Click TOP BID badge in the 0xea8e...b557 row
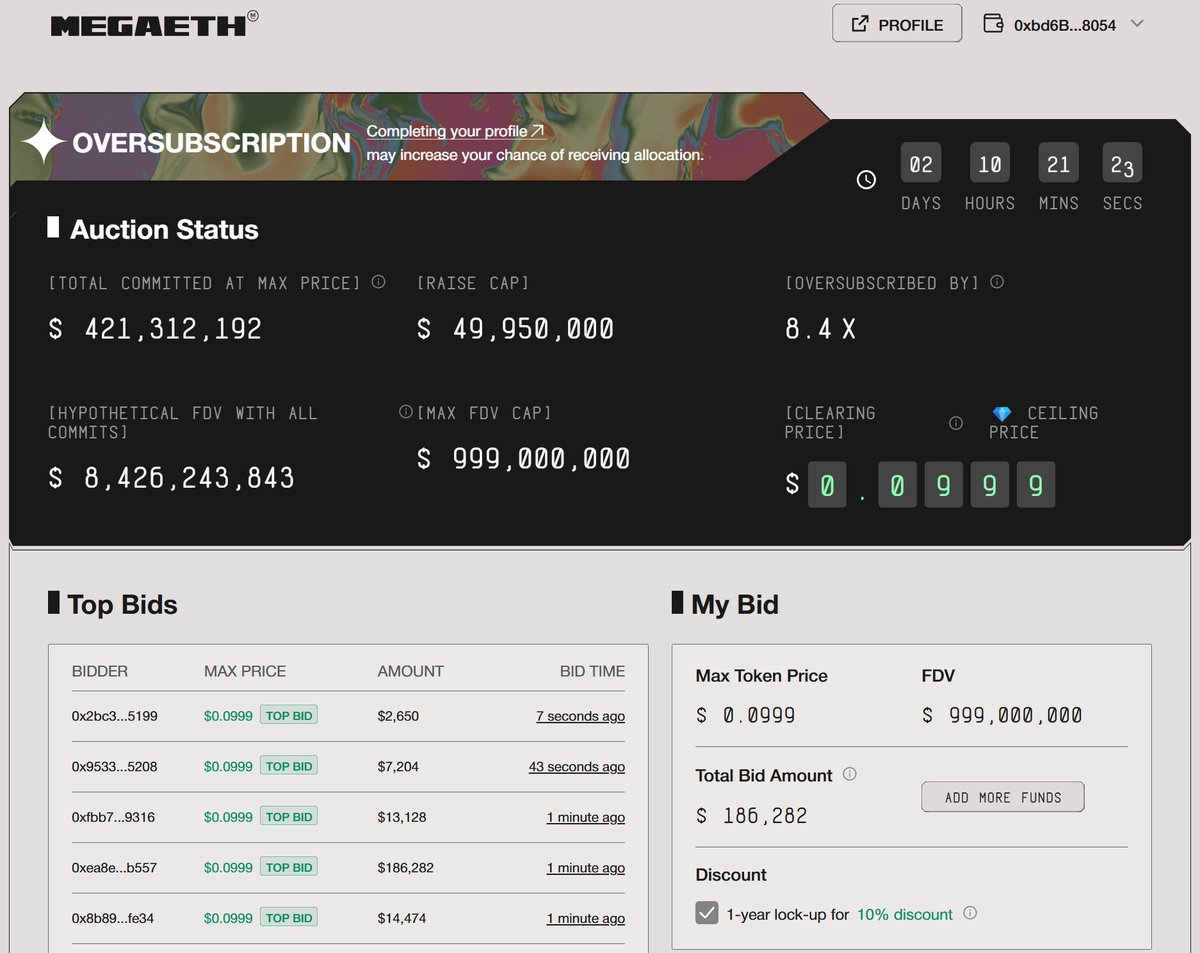 coord(289,867)
